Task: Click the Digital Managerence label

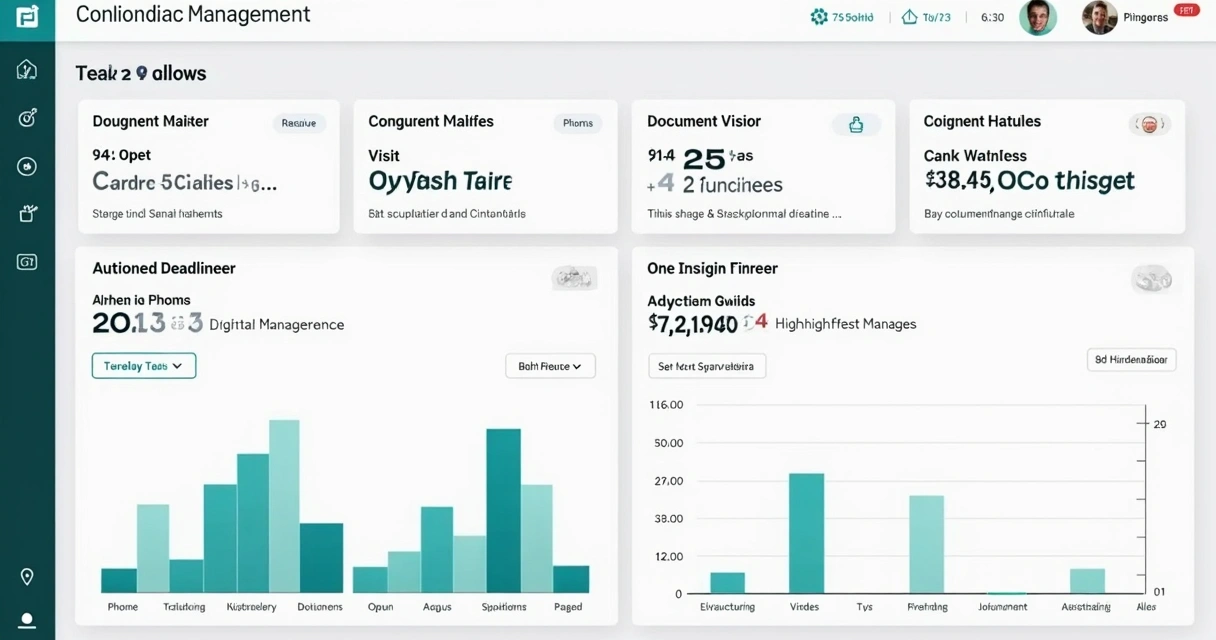Action: [276, 324]
